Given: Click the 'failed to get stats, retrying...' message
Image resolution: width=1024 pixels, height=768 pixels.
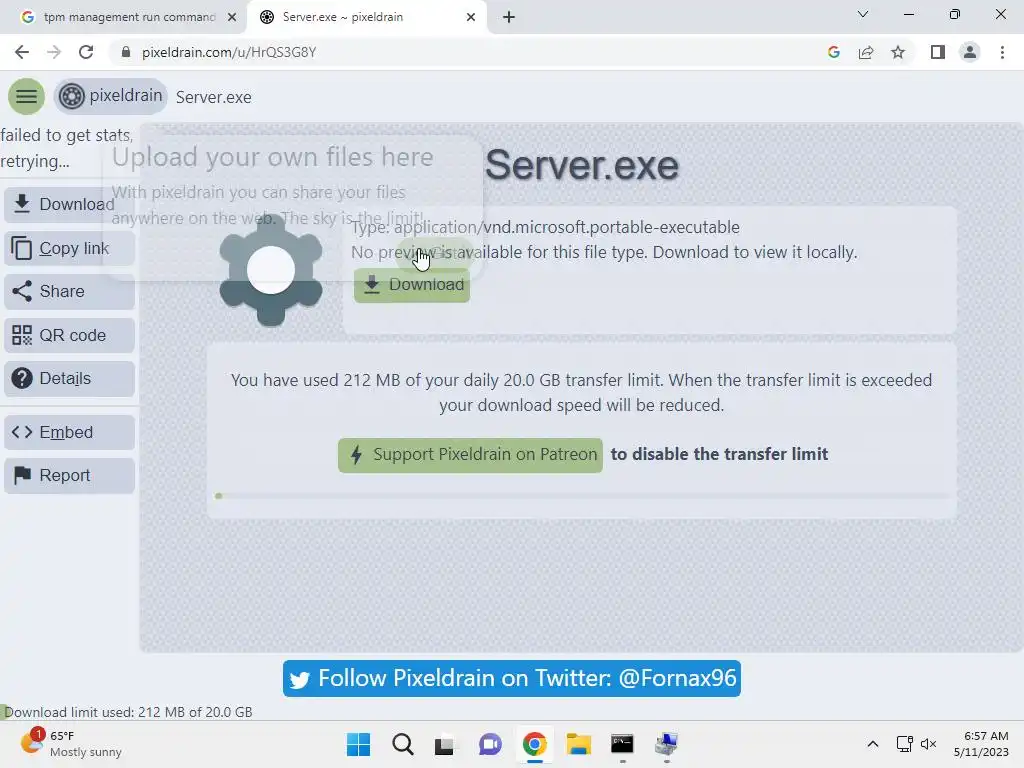Looking at the screenshot, I should point(67,148).
